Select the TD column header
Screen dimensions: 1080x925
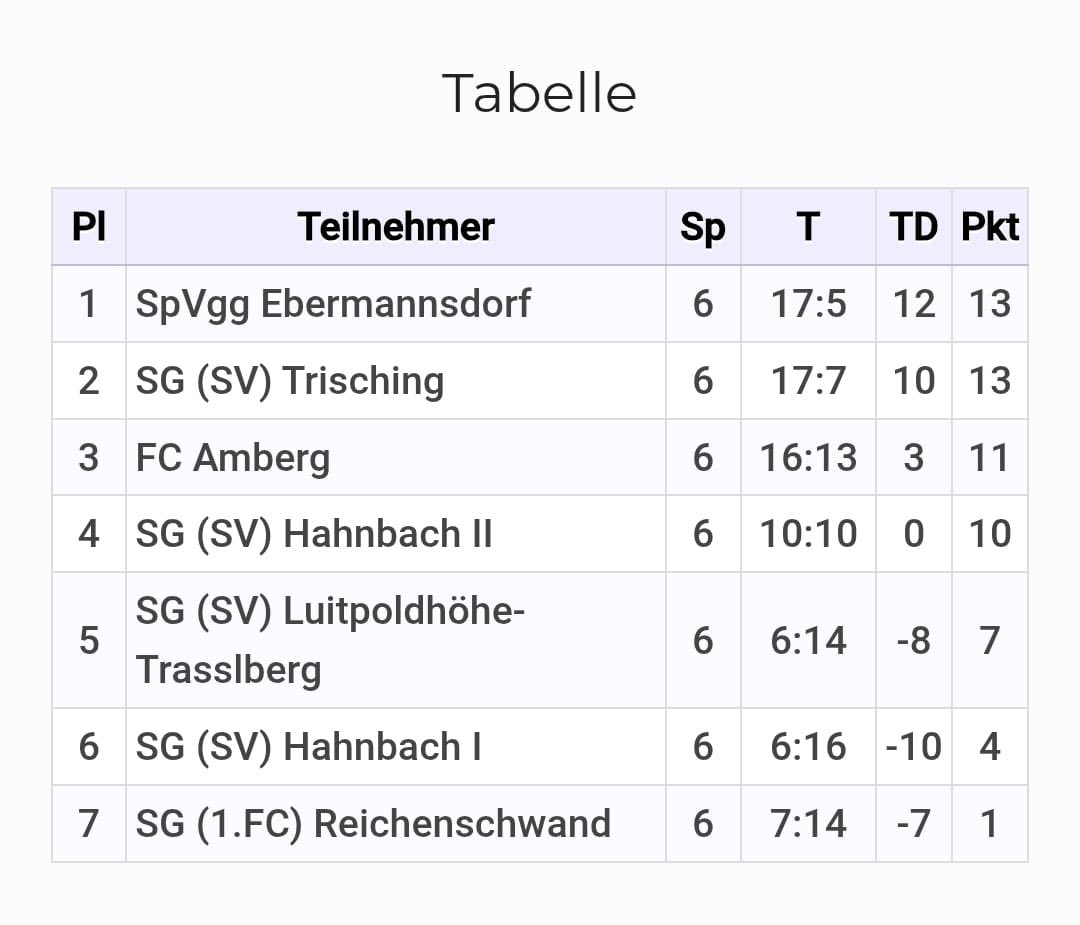(913, 227)
